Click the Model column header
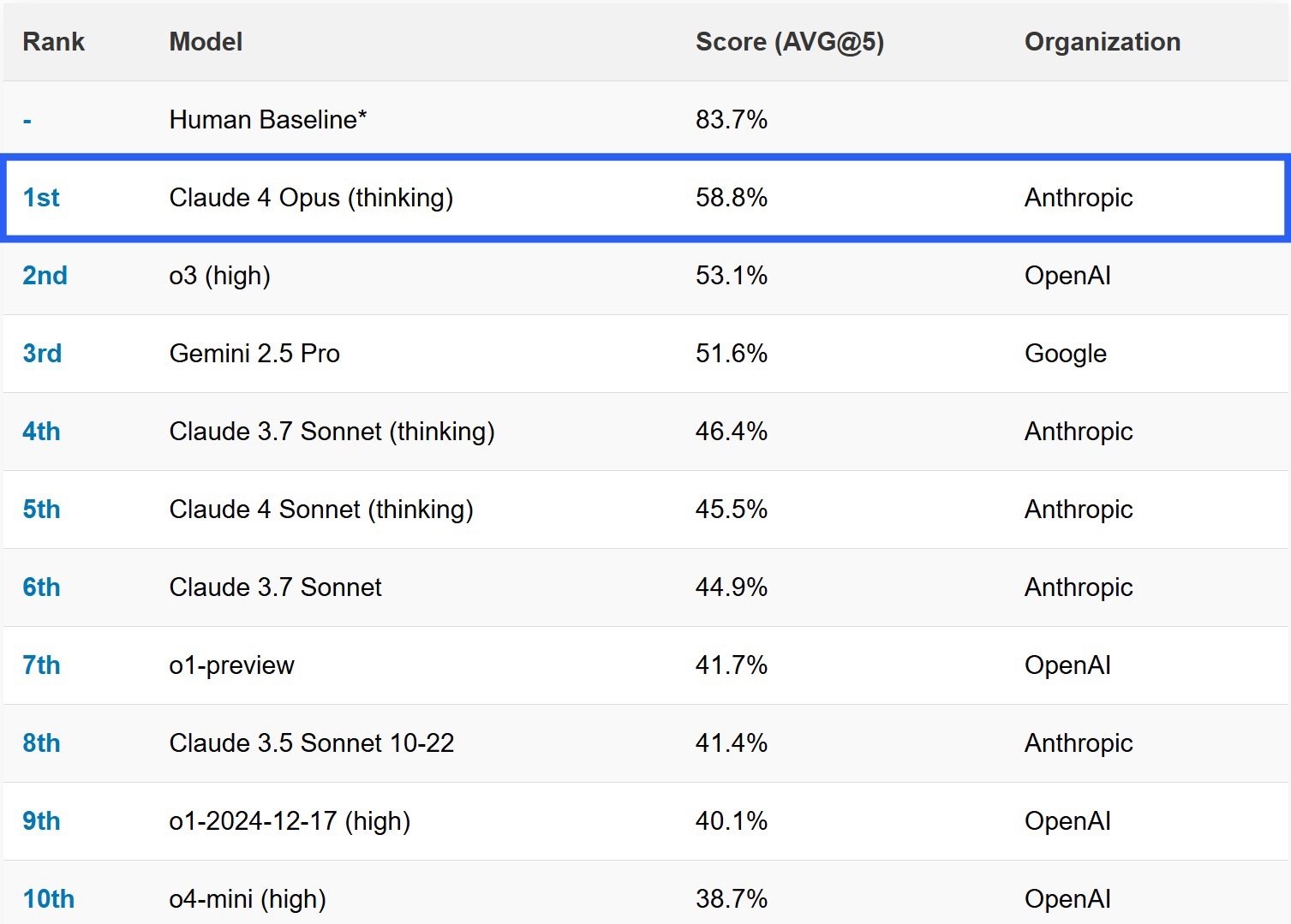This screenshot has width=1291, height=924. point(206,42)
